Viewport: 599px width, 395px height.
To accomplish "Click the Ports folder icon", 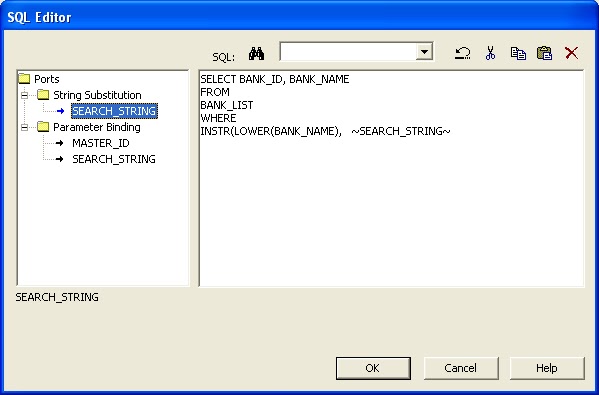I will [24, 79].
